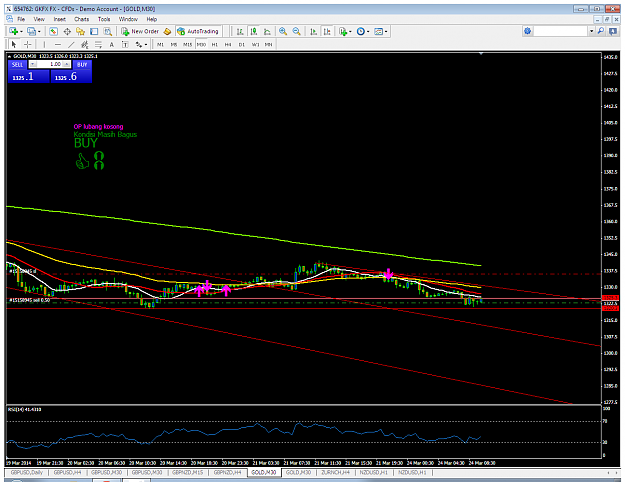
Task: Select the Crosshair tool
Action: coord(28,45)
